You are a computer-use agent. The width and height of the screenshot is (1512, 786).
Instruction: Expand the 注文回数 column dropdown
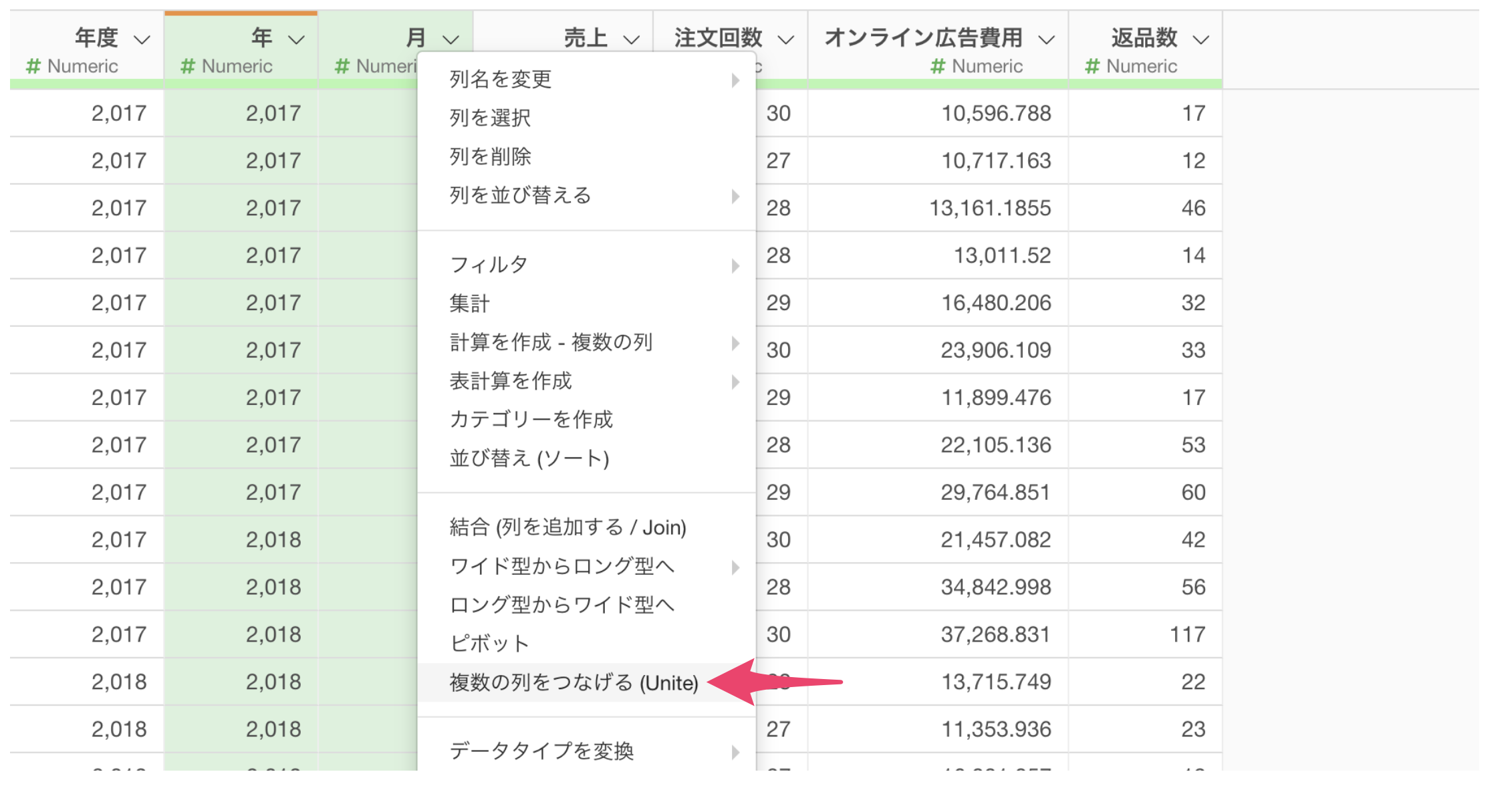coord(786,39)
